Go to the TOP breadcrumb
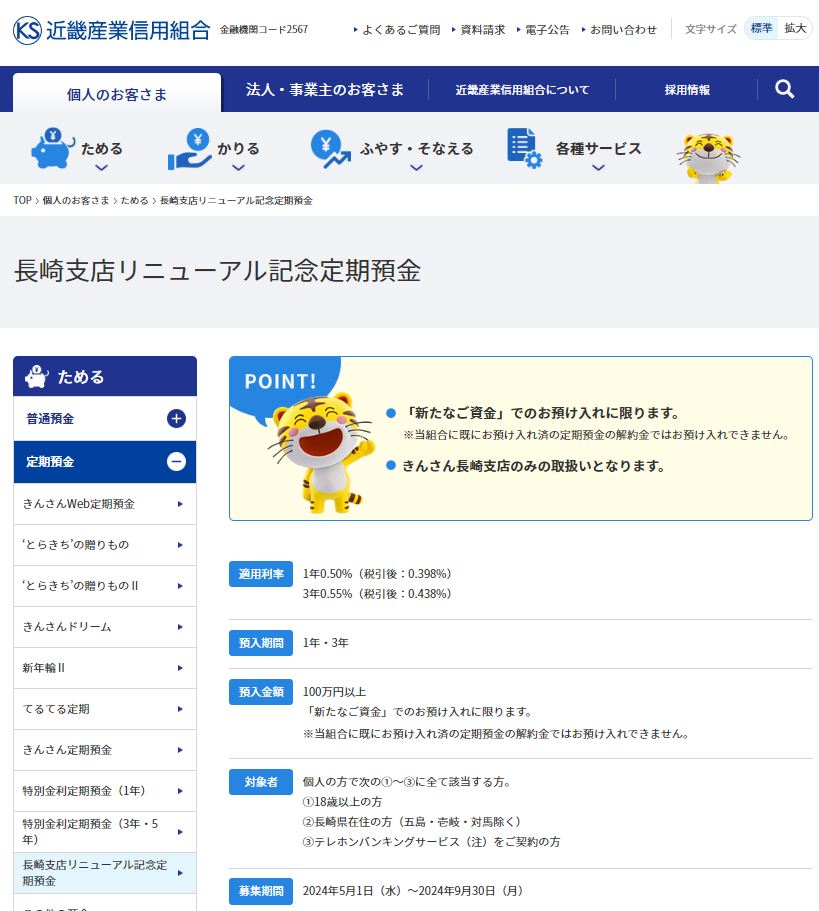The image size is (819, 911). coord(22,200)
